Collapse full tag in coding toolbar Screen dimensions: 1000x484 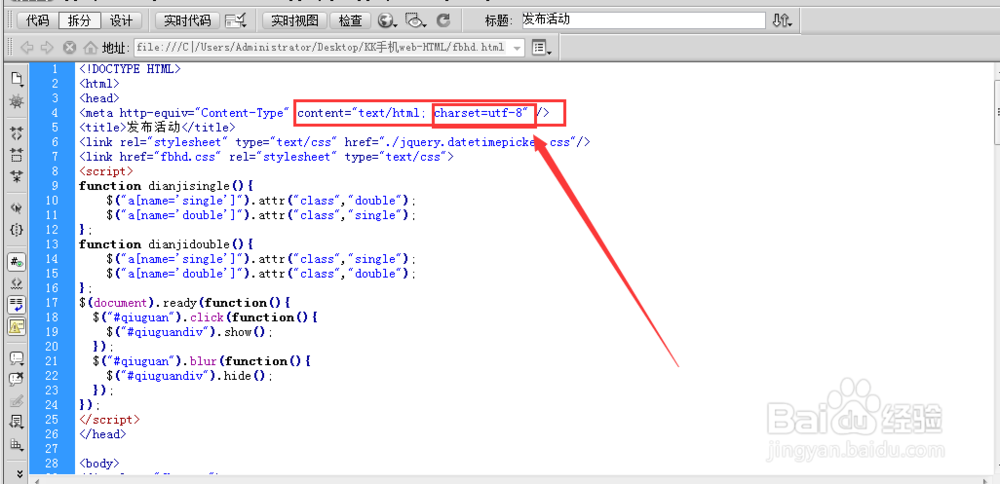(x=17, y=133)
